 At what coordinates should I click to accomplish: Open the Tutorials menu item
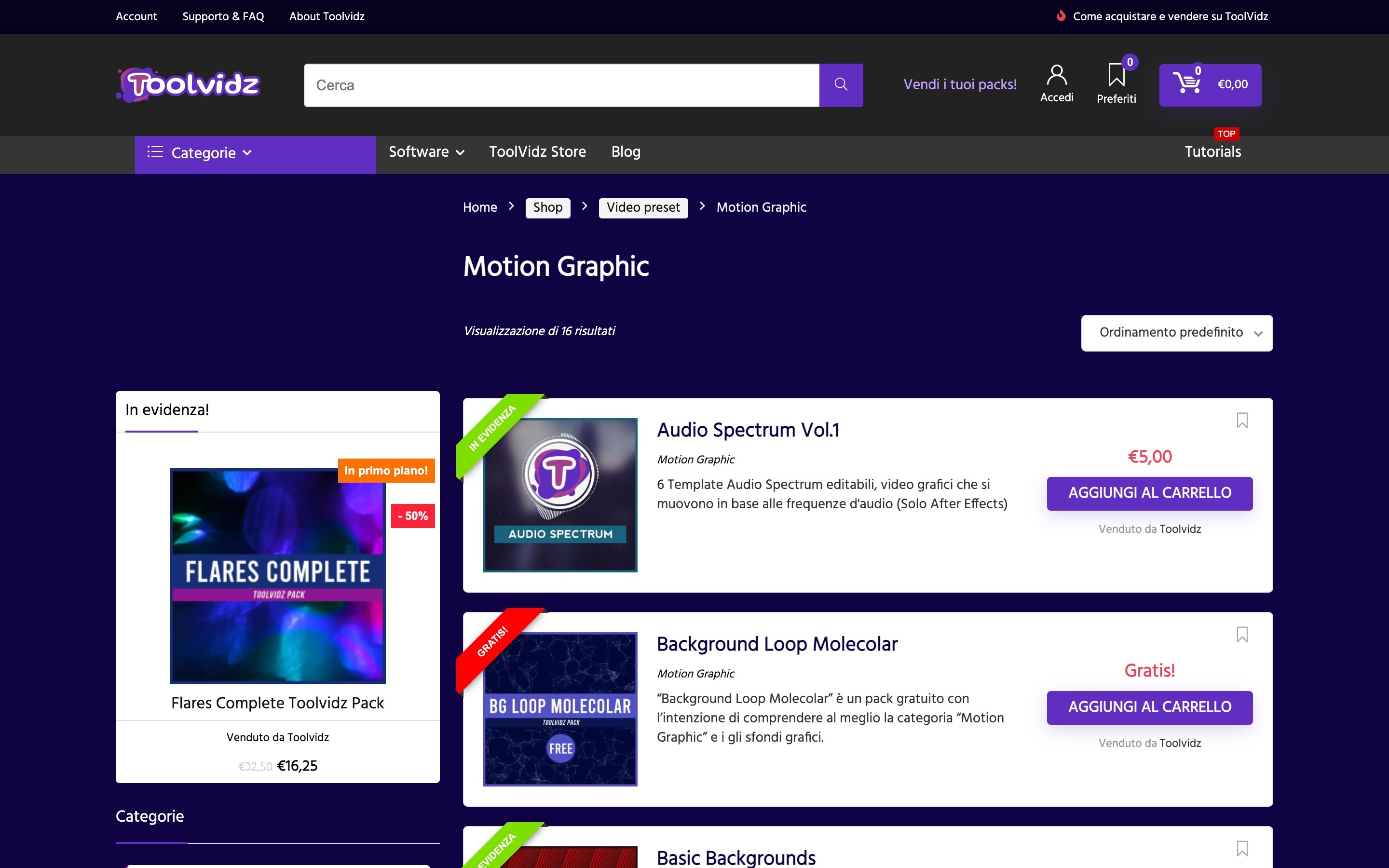(1213, 151)
